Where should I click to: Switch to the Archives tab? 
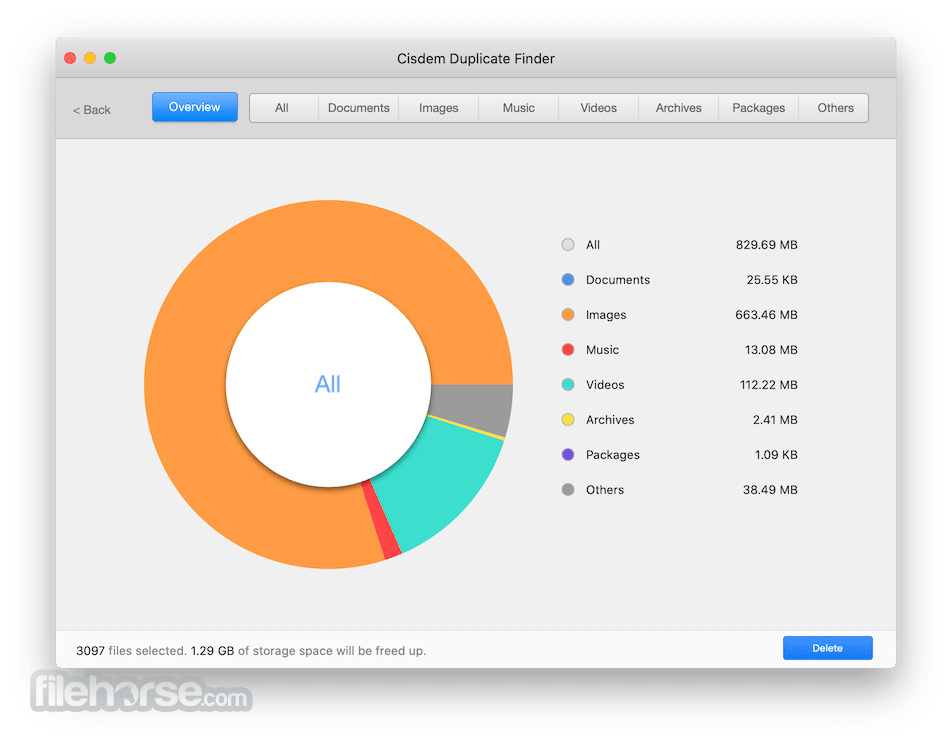pos(678,108)
